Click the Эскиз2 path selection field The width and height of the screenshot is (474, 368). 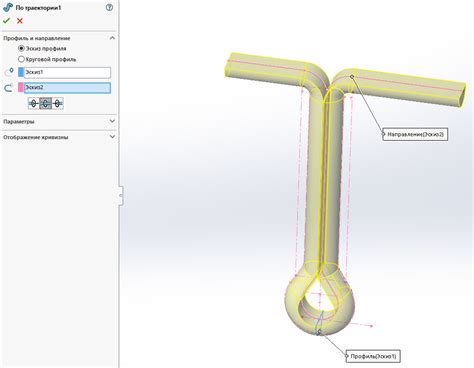tap(67, 88)
